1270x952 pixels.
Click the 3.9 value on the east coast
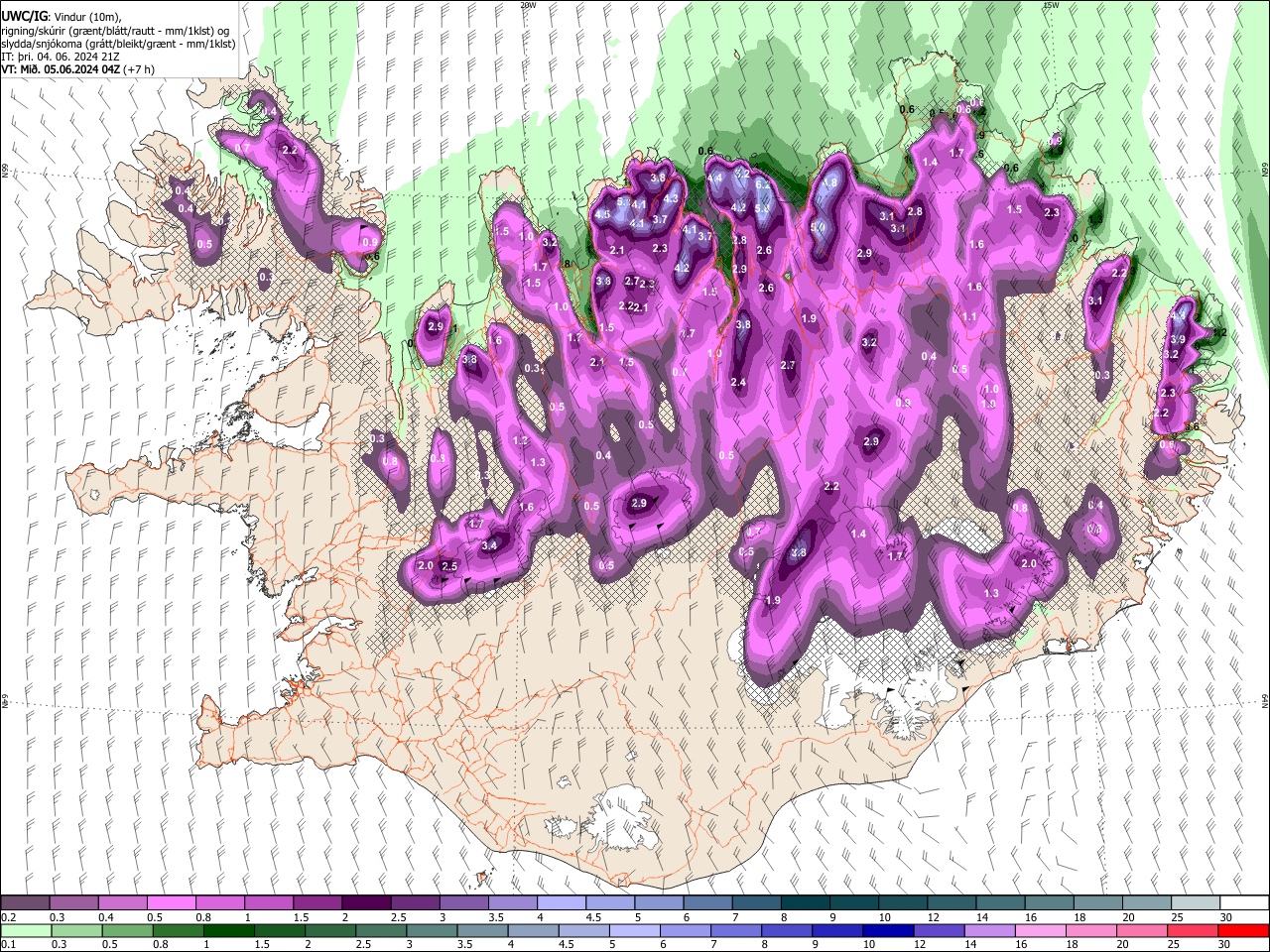pyautogui.click(x=1179, y=339)
